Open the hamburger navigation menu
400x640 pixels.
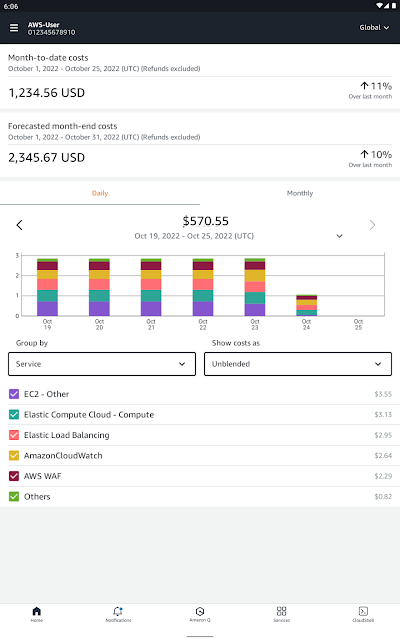coord(14,28)
